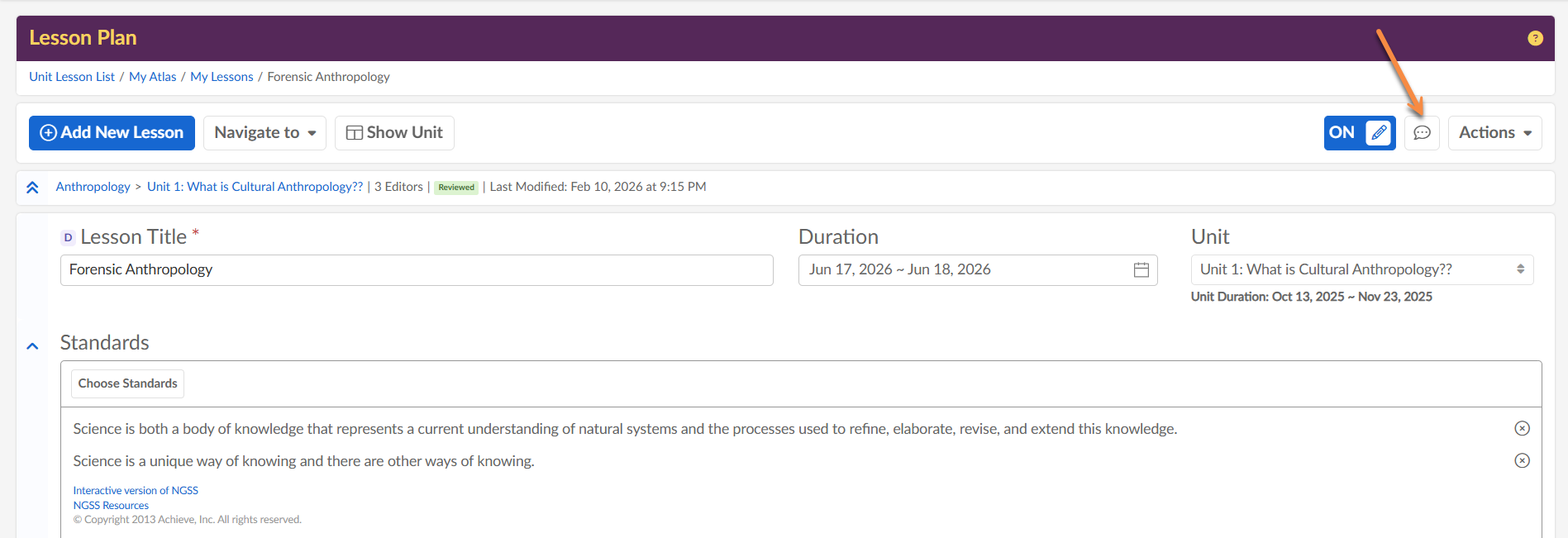Image resolution: width=1568 pixels, height=538 pixels.
Task: Go to Unit Lesson List breadcrumb
Action: (x=72, y=77)
